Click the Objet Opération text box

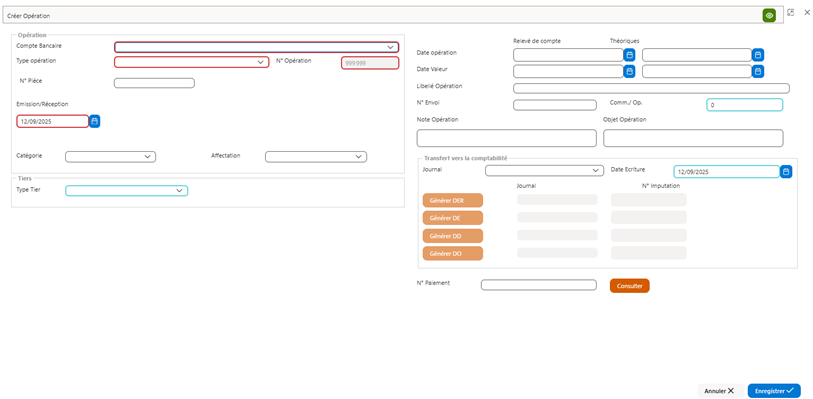pyautogui.click(x=693, y=138)
